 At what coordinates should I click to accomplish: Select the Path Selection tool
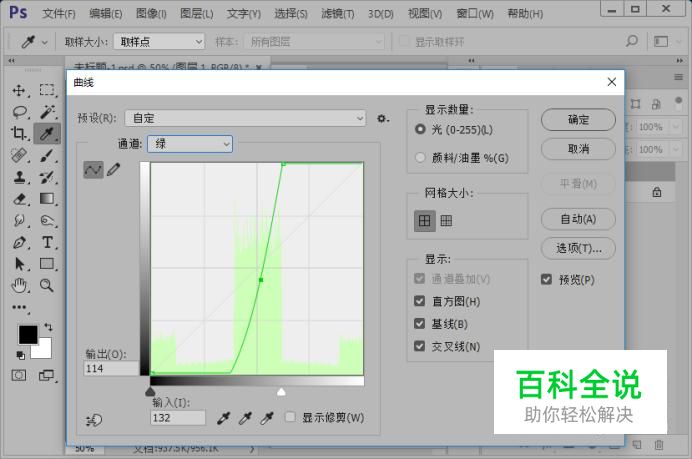(19, 264)
